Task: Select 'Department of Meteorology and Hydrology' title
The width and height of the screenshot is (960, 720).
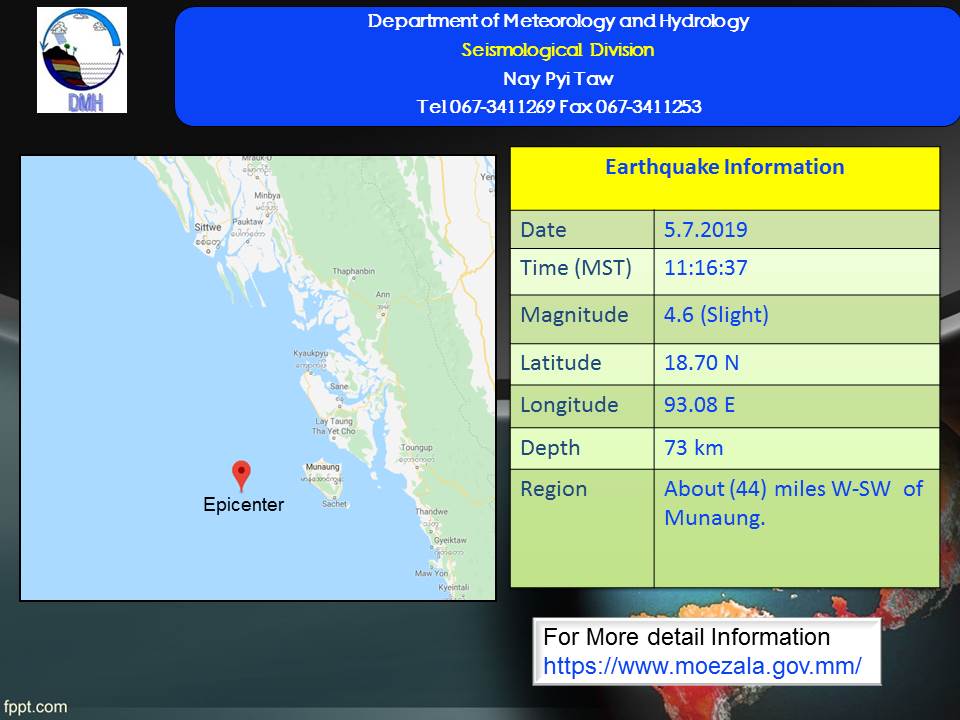Action: (558, 21)
